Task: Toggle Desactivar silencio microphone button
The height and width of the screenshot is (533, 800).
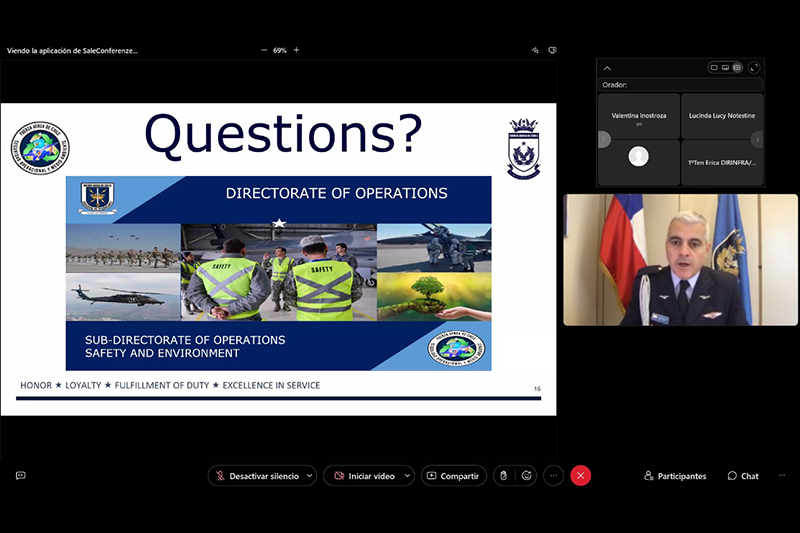Action: coord(257,475)
